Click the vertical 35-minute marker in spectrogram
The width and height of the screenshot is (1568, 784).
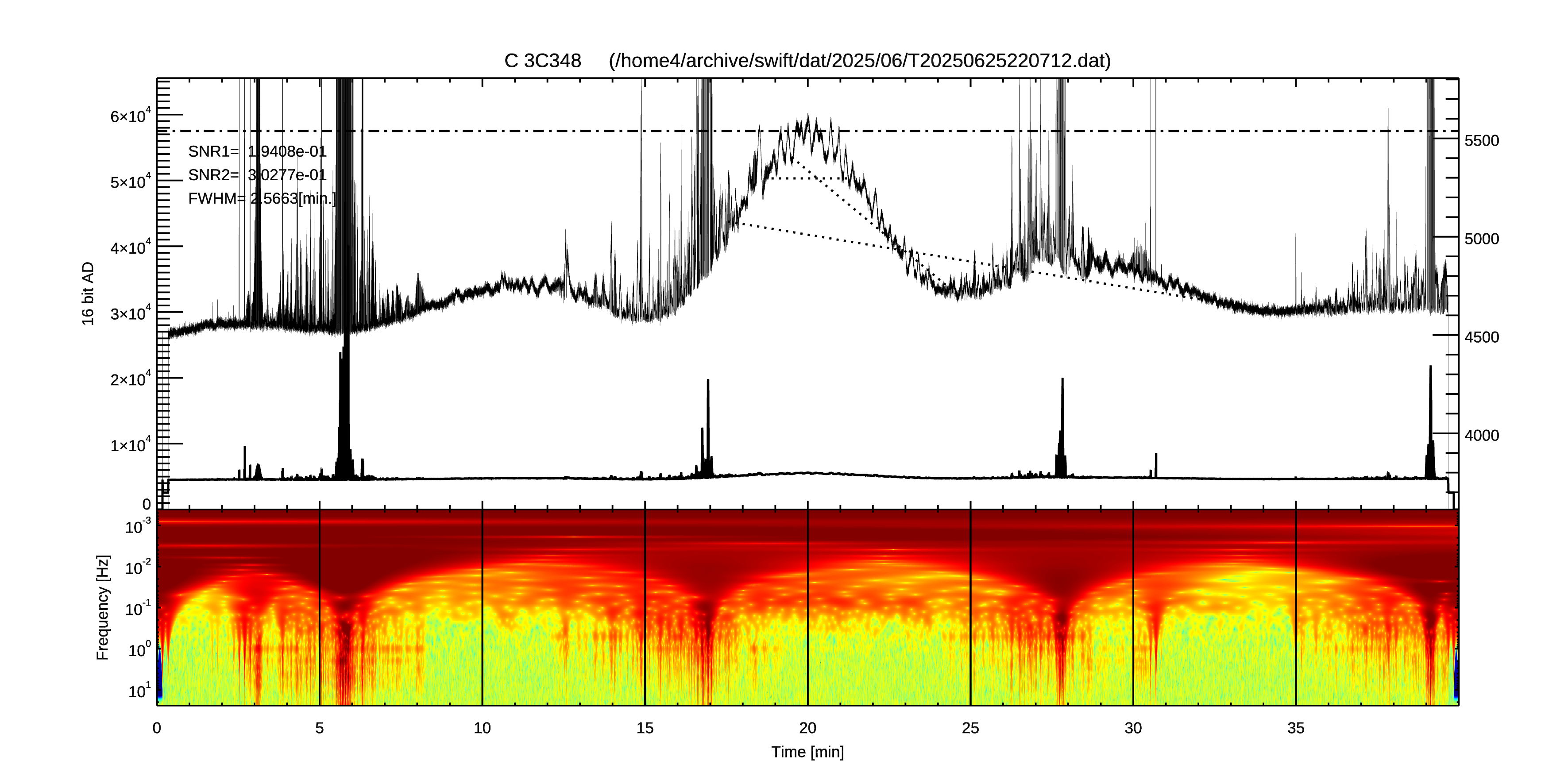tap(1296, 607)
